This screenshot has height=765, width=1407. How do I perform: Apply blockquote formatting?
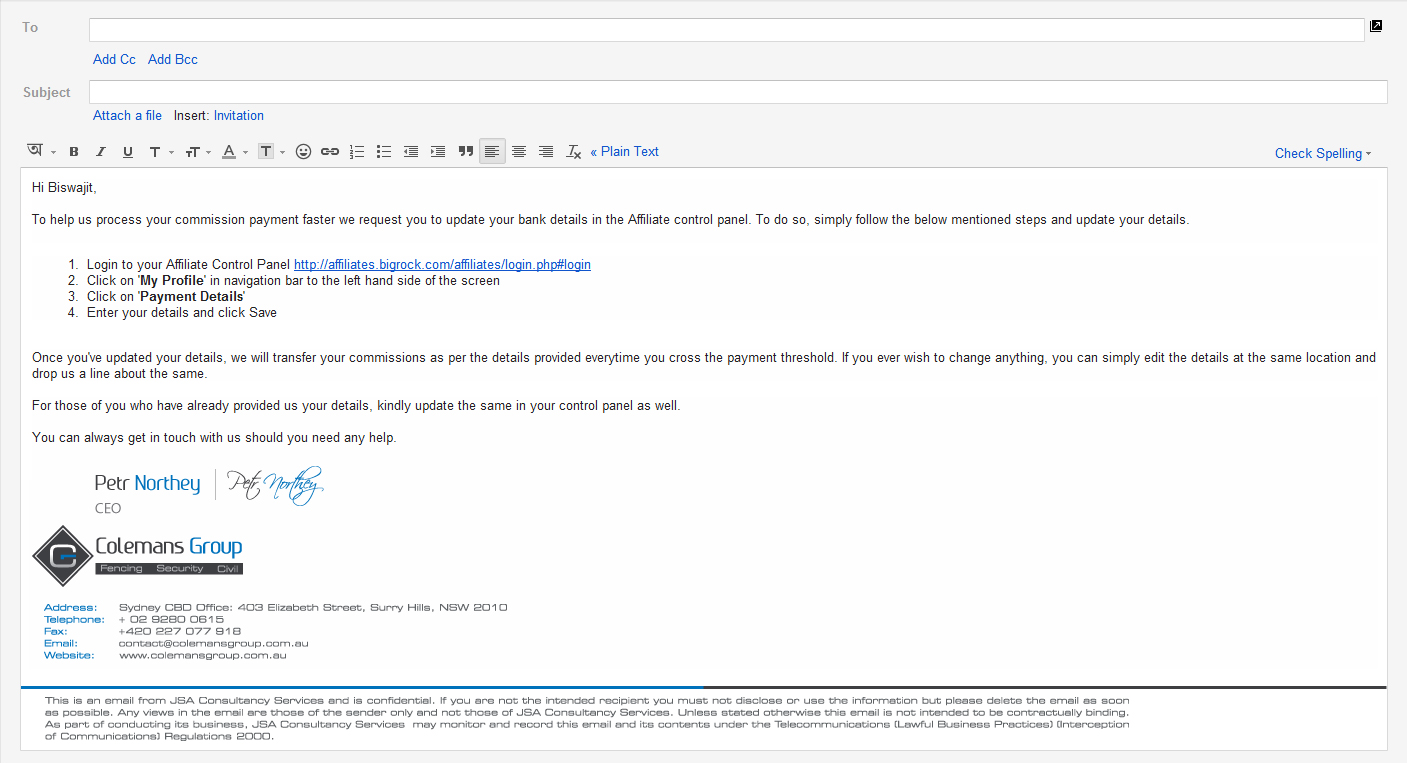pyautogui.click(x=465, y=152)
